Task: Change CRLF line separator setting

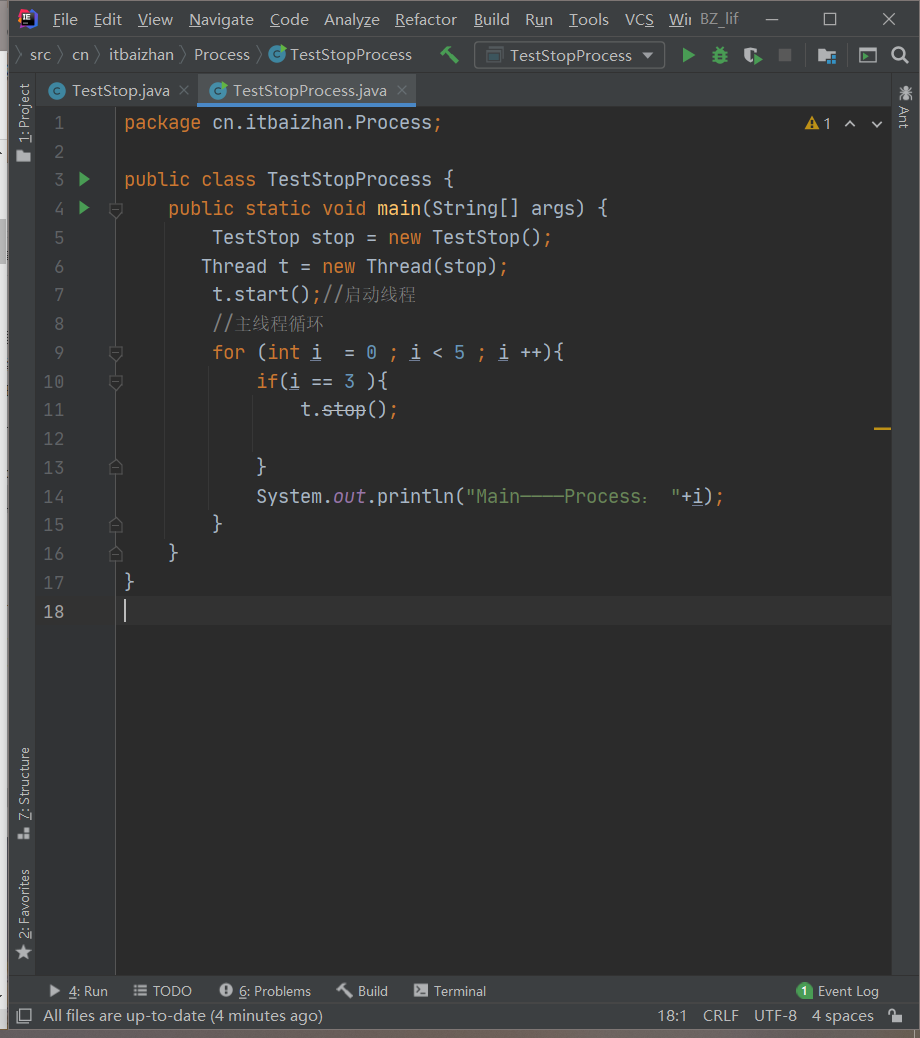Action: (x=721, y=1015)
